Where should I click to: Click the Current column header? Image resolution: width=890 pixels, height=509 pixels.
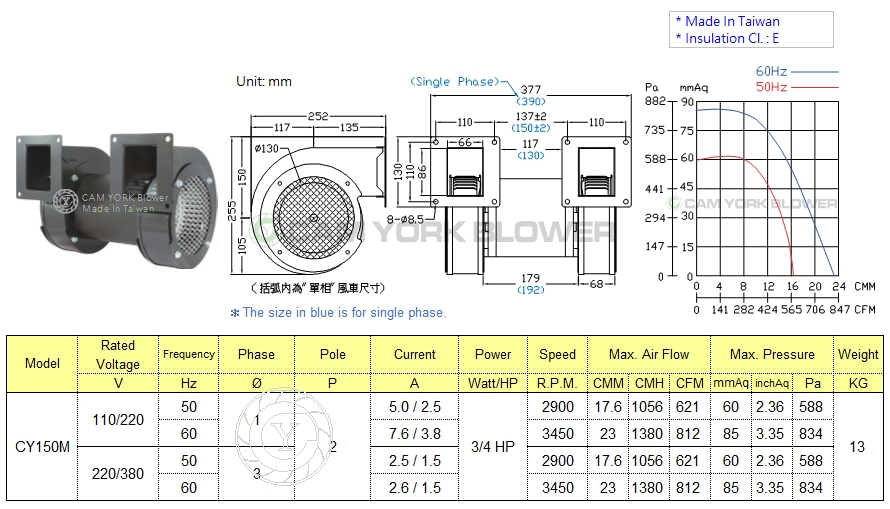point(414,355)
